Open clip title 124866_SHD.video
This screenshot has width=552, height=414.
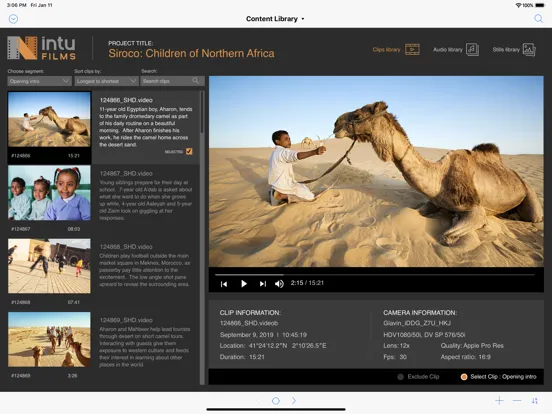[126, 100]
